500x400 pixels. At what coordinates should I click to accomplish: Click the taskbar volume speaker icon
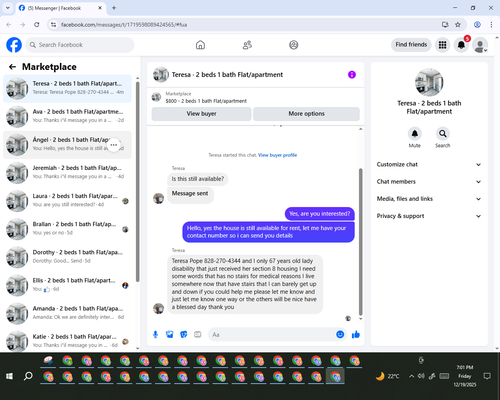[421, 376]
